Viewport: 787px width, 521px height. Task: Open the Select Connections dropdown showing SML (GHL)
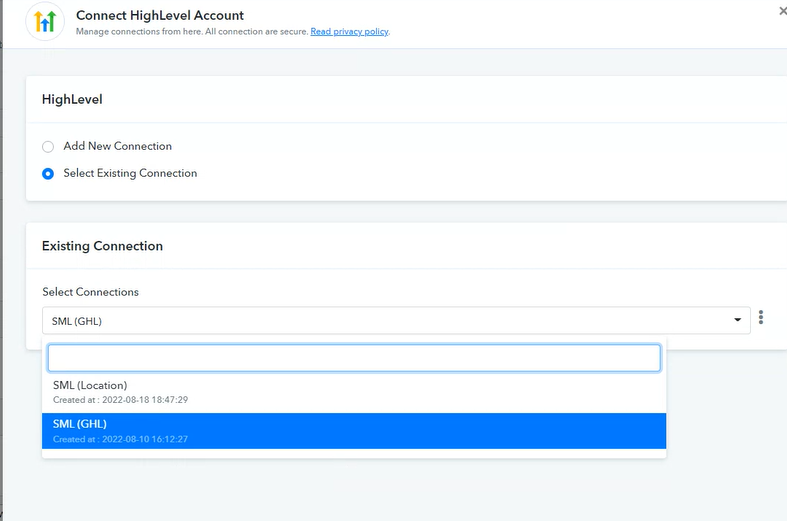[396, 321]
